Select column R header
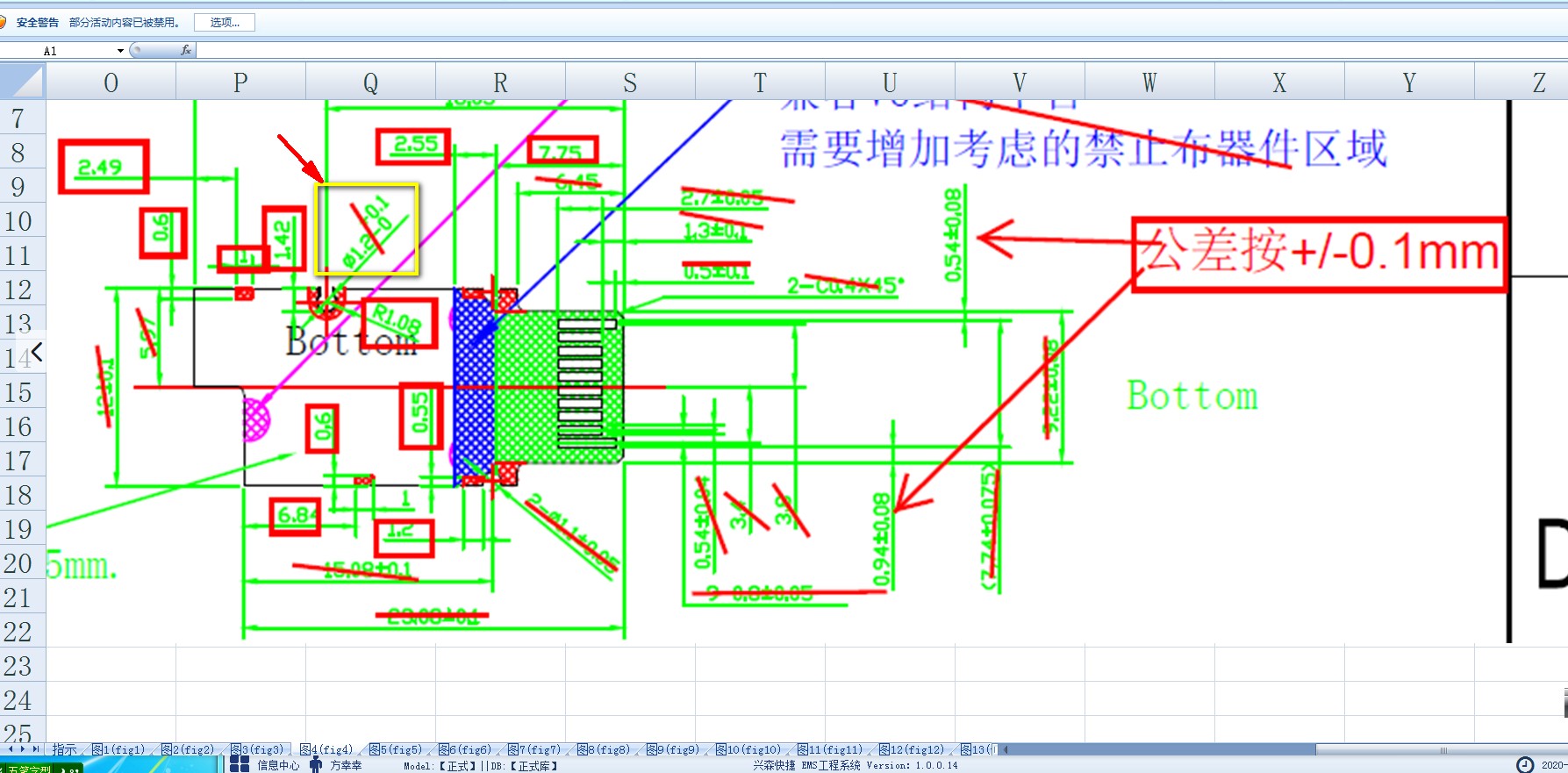This screenshot has height=773, width=1568. pyautogui.click(x=500, y=82)
